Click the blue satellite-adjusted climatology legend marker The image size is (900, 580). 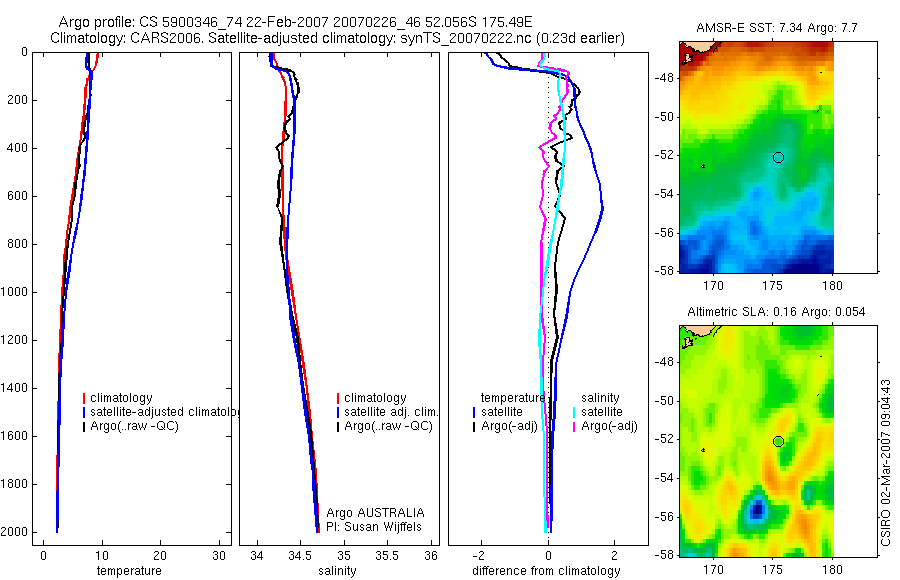click(x=84, y=412)
